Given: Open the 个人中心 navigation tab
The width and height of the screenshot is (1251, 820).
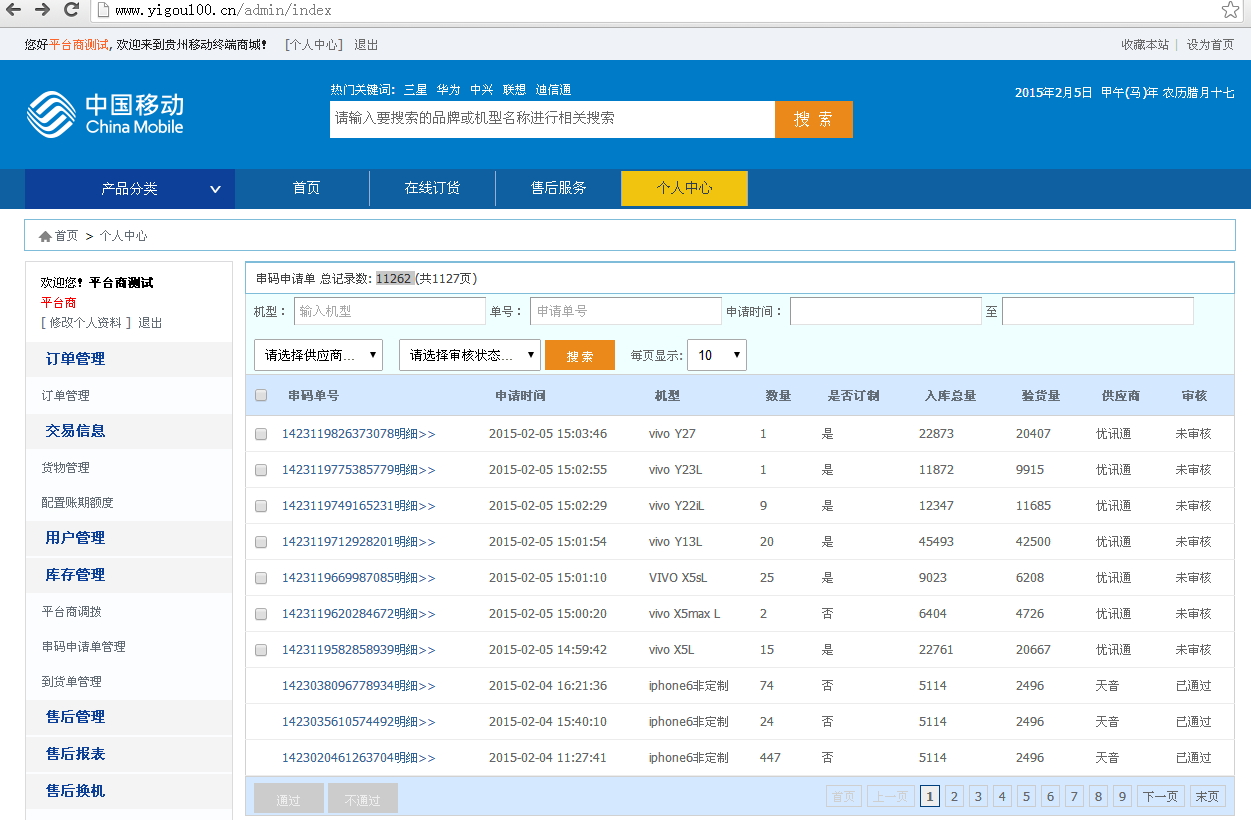Looking at the screenshot, I should click(684, 188).
